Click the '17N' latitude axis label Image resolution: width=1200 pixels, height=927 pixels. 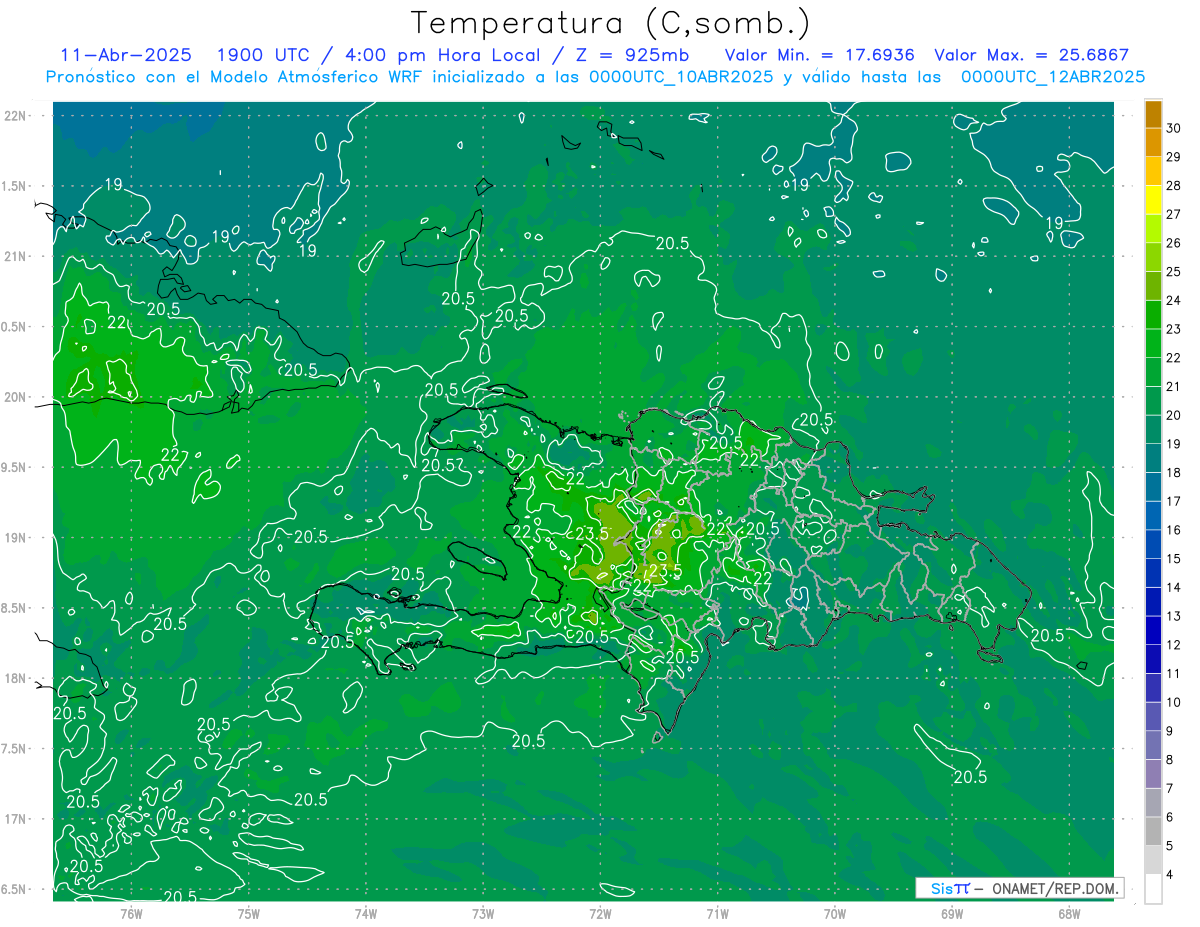(x=15, y=819)
